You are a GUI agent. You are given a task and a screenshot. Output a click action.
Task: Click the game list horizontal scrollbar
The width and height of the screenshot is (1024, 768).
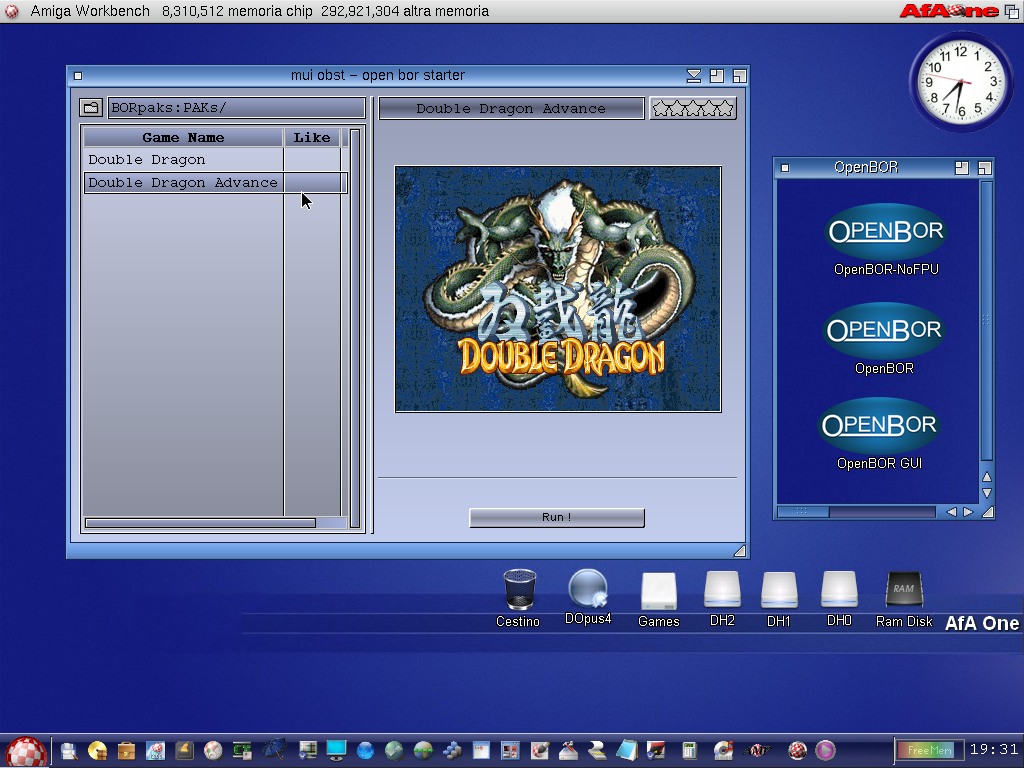[200, 523]
